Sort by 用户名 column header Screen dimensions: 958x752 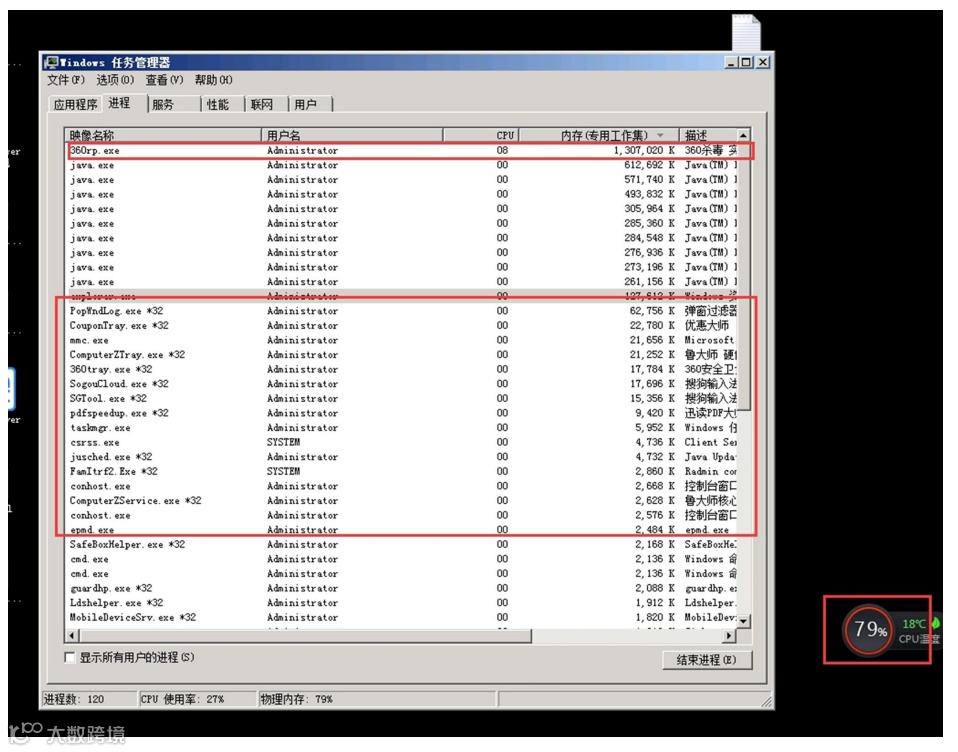[x=353, y=135]
